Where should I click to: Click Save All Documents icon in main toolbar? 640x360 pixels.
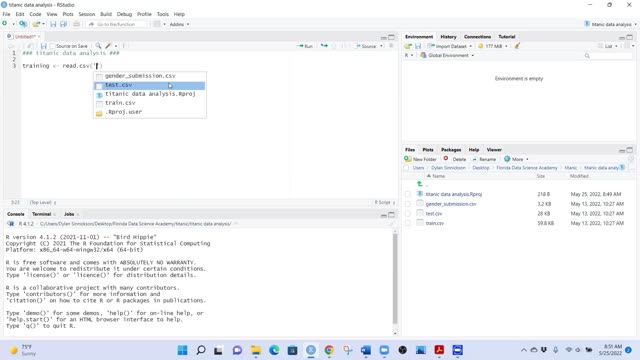[63, 24]
